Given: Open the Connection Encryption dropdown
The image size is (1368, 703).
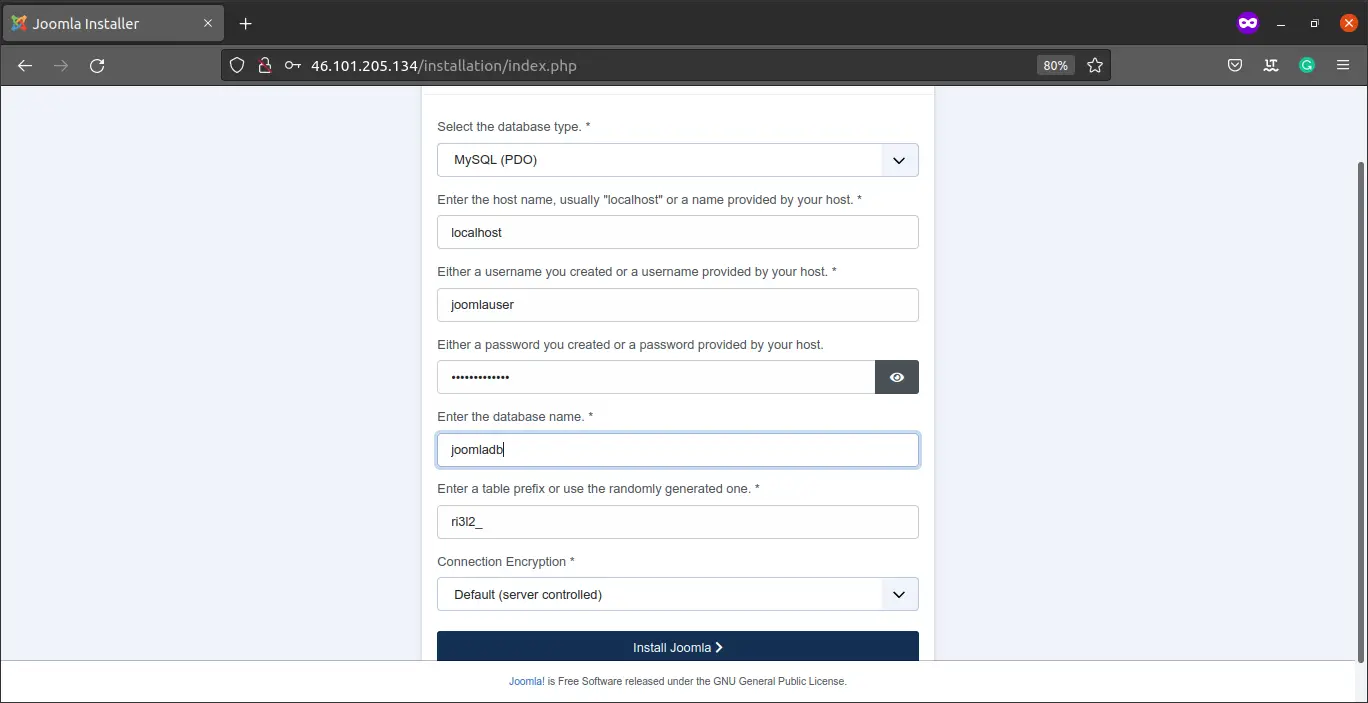Looking at the screenshot, I should (x=678, y=594).
